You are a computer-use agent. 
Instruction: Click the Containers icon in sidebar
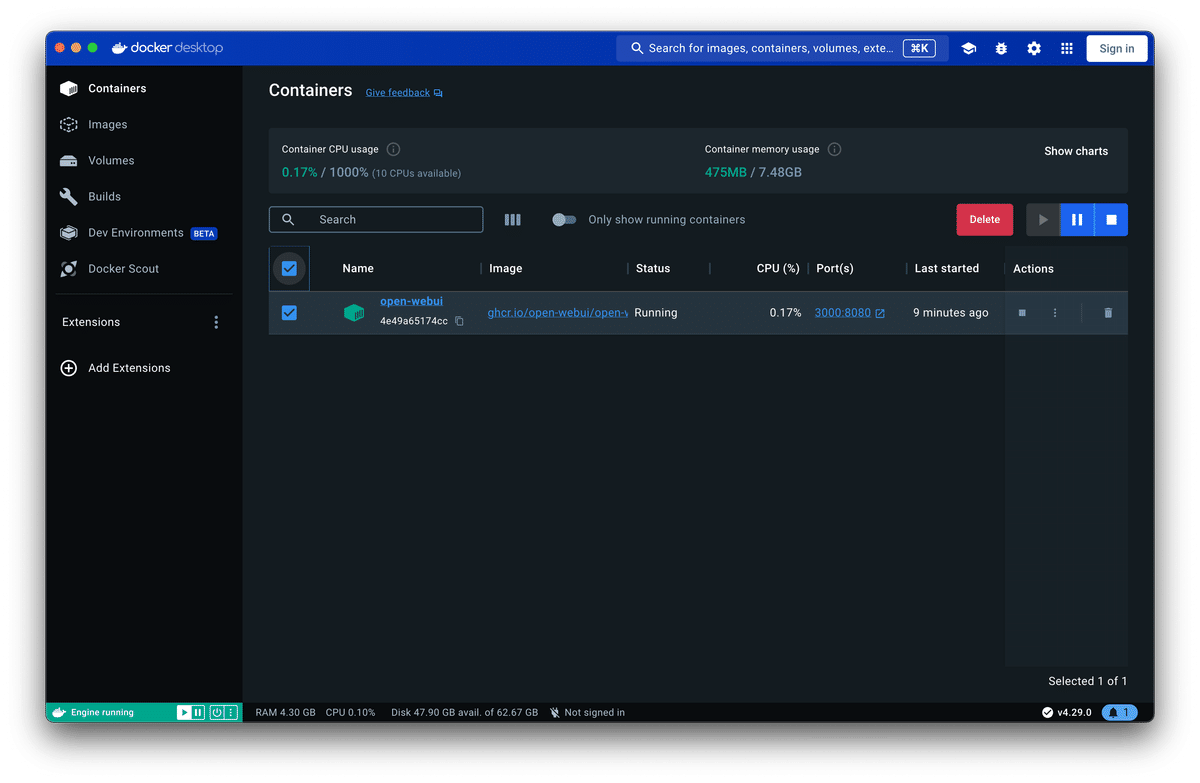(69, 88)
